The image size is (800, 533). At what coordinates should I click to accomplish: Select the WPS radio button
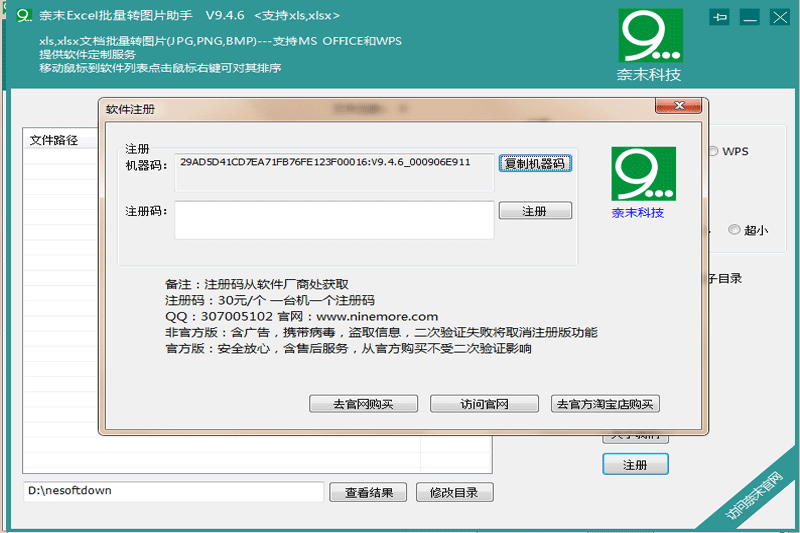coord(713,152)
